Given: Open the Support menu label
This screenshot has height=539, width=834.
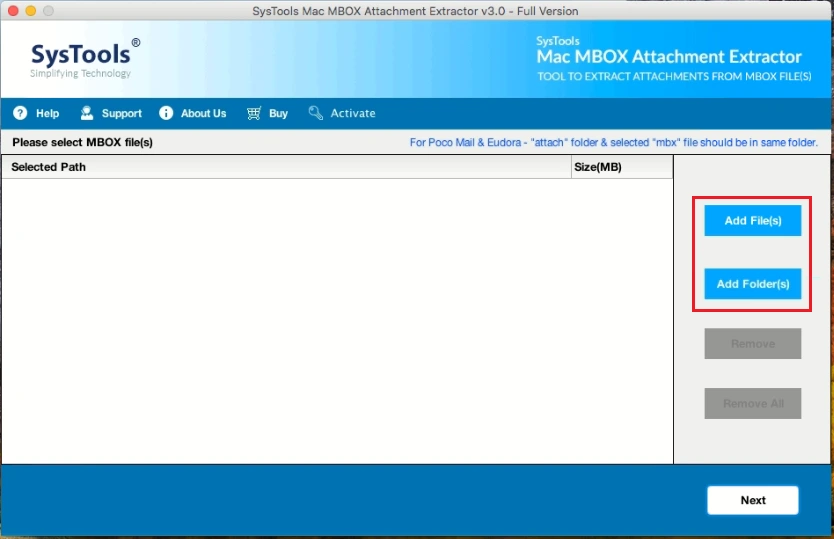Looking at the screenshot, I should coord(122,113).
